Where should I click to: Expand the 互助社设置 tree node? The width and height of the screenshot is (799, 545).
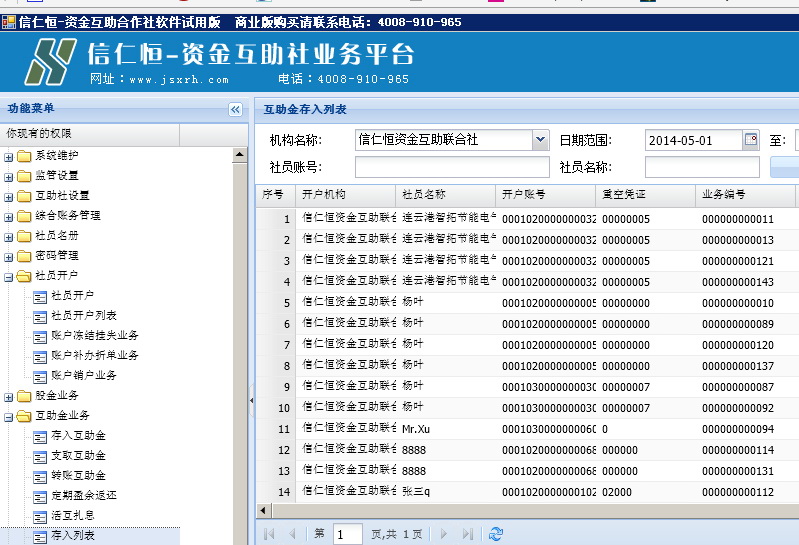9,197
